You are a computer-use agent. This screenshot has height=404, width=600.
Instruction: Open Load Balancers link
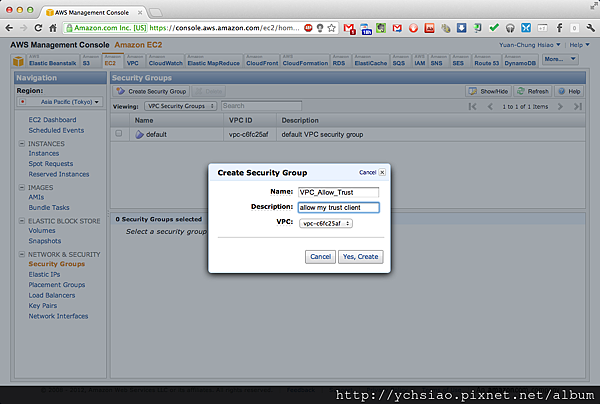point(52,295)
